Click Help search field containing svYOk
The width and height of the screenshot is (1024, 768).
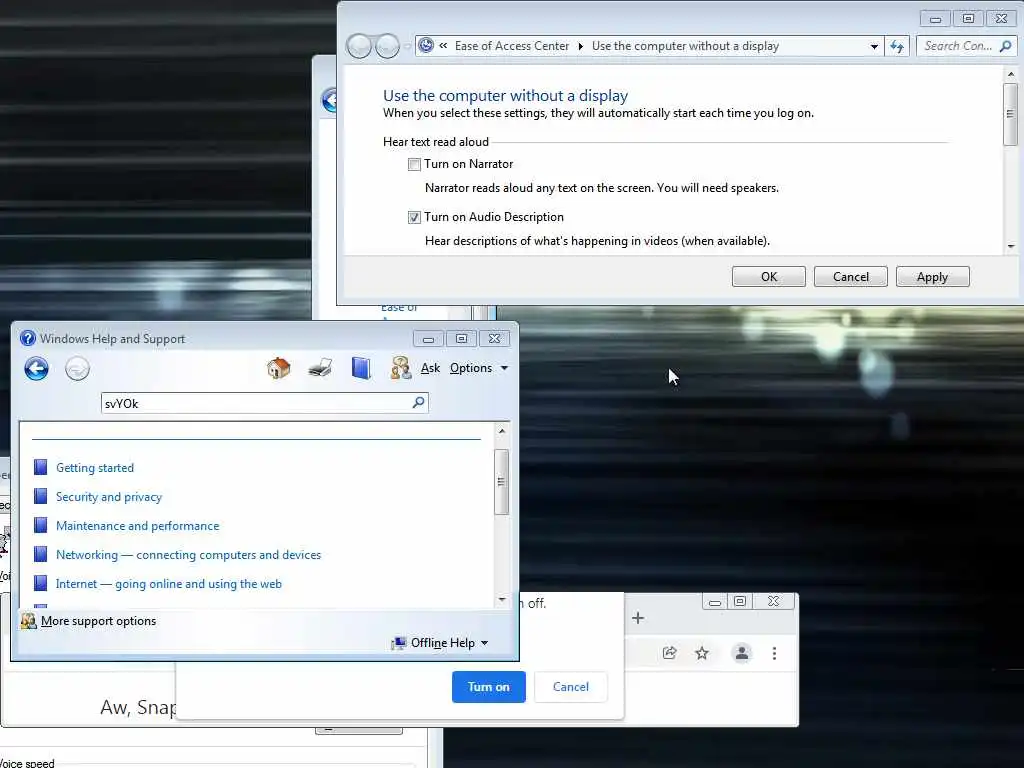click(264, 403)
